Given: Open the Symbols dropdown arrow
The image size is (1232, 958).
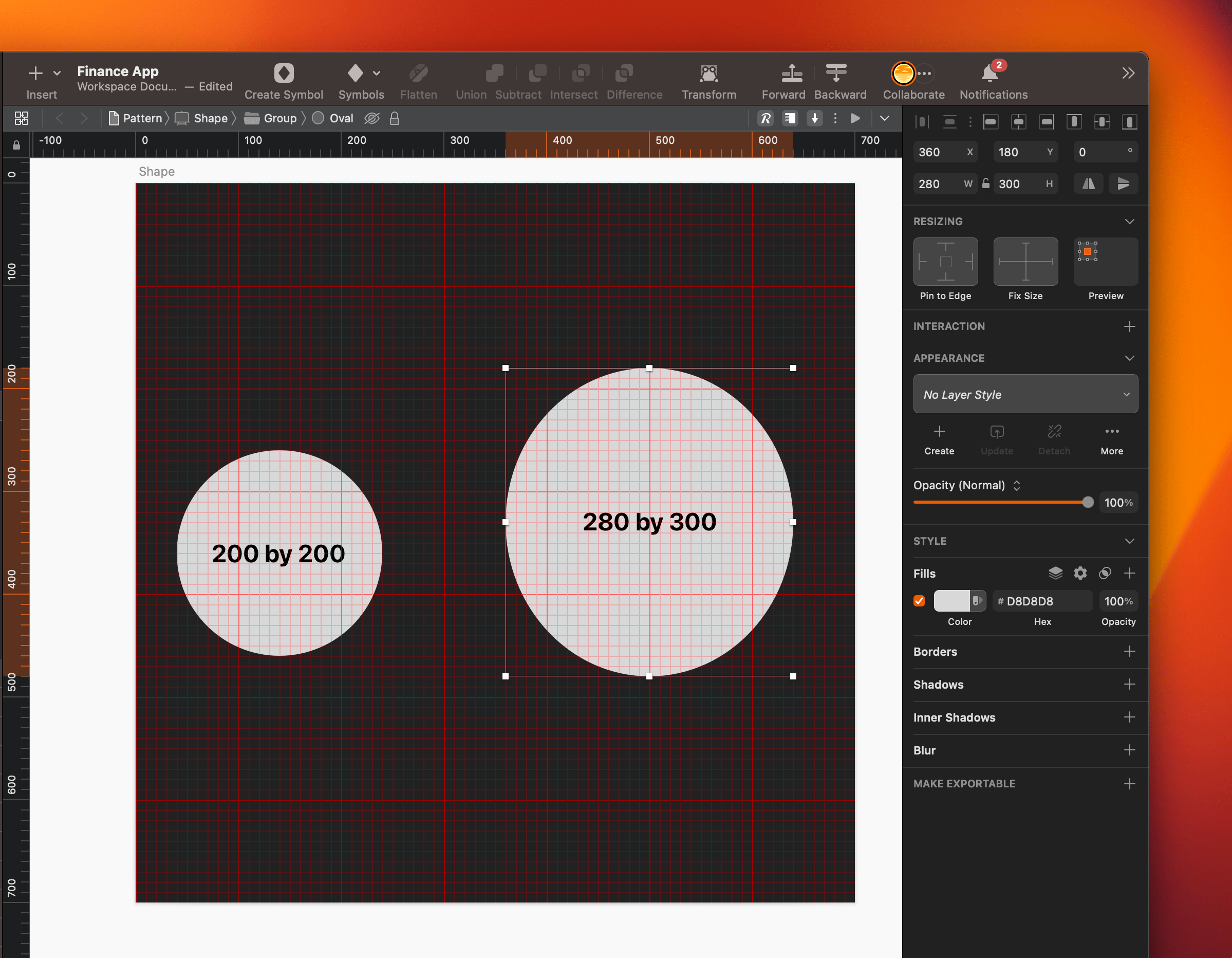Looking at the screenshot, I should 377,73.
